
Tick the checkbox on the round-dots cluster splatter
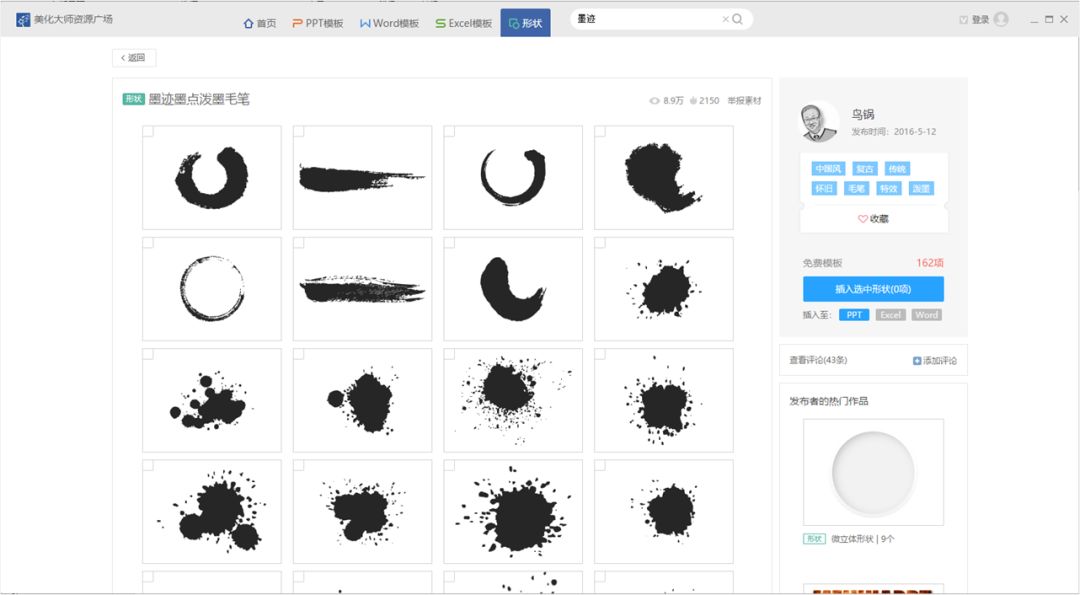pos(148,354)
